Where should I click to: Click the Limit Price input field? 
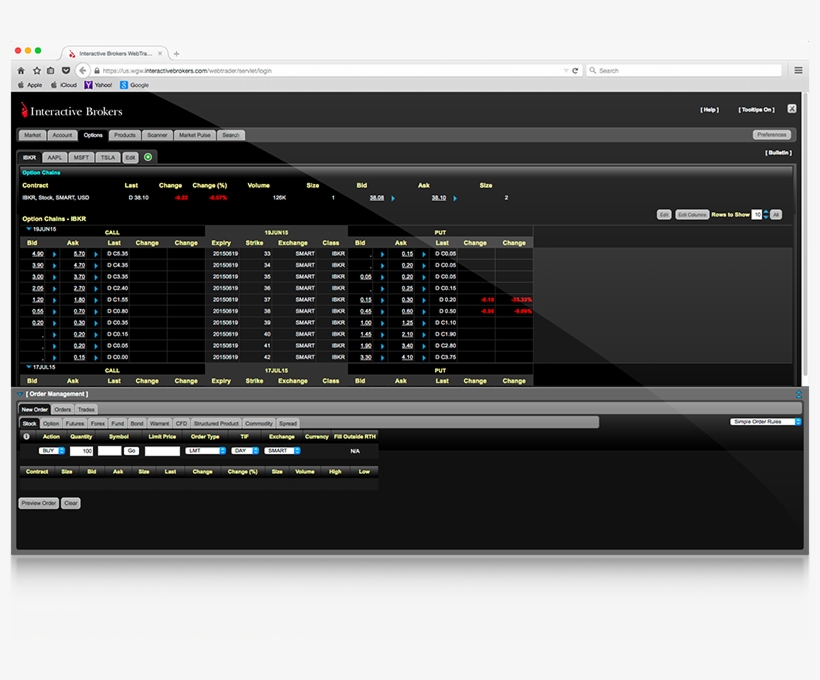click(162, 451)
